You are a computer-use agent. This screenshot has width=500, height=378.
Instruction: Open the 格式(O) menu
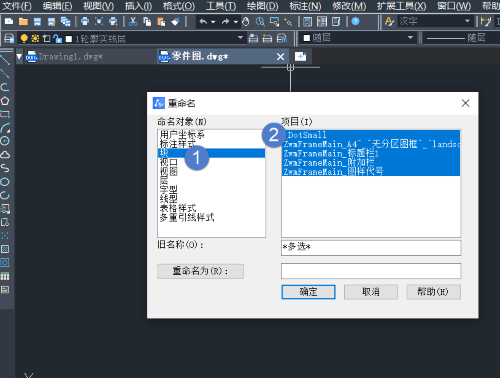tap(179, 6)
